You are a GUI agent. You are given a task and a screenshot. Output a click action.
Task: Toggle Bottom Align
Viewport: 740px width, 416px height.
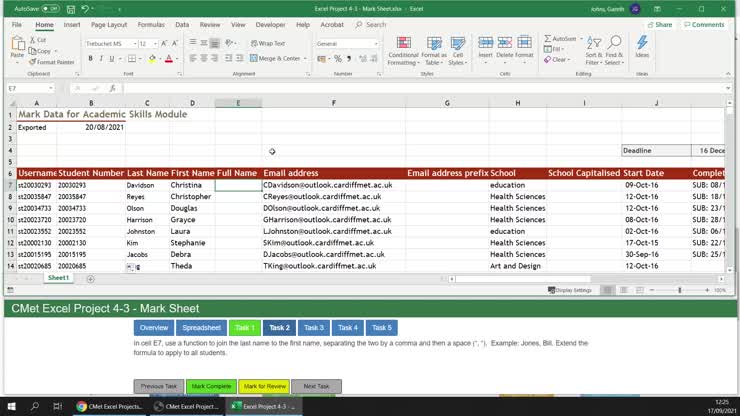(x=214, y=43)
